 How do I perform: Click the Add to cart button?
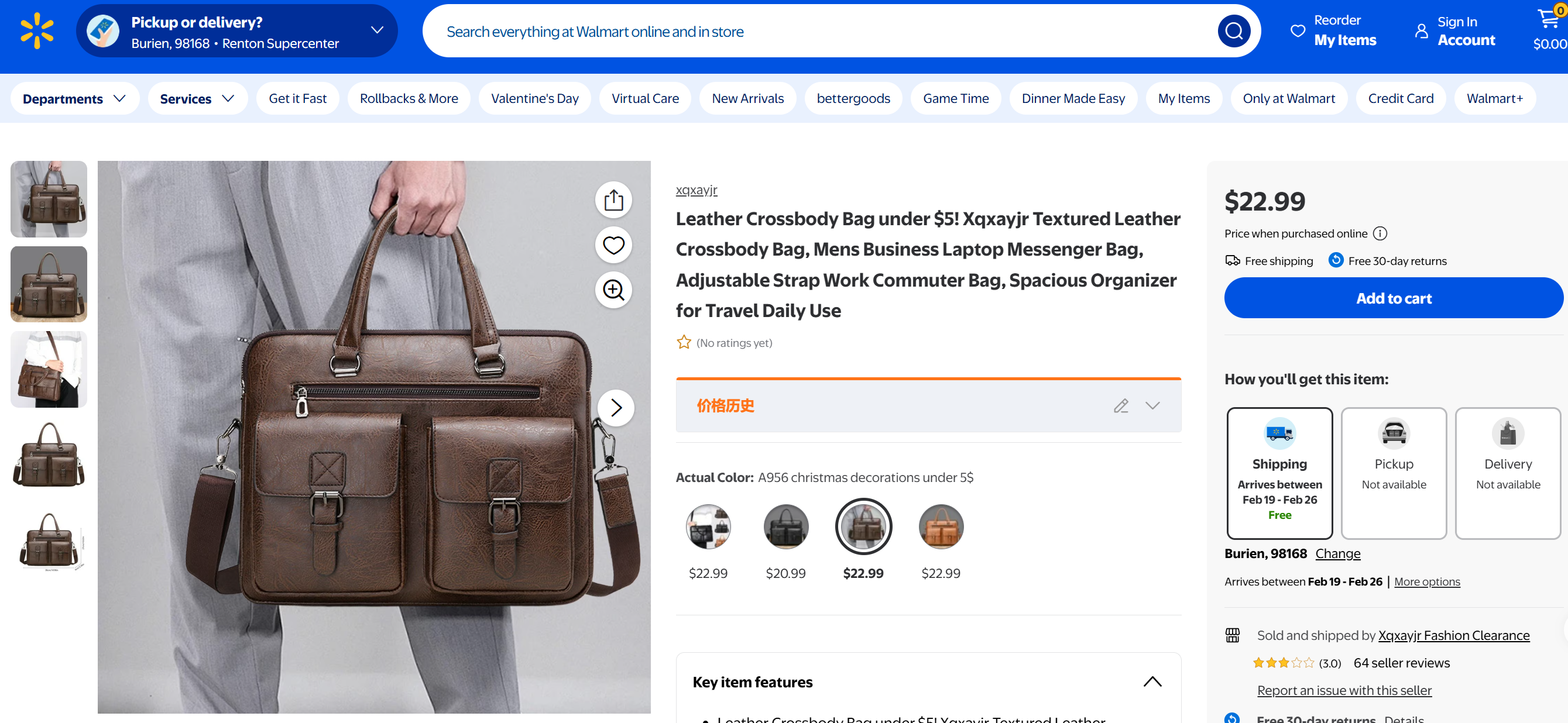[1394, 298]
